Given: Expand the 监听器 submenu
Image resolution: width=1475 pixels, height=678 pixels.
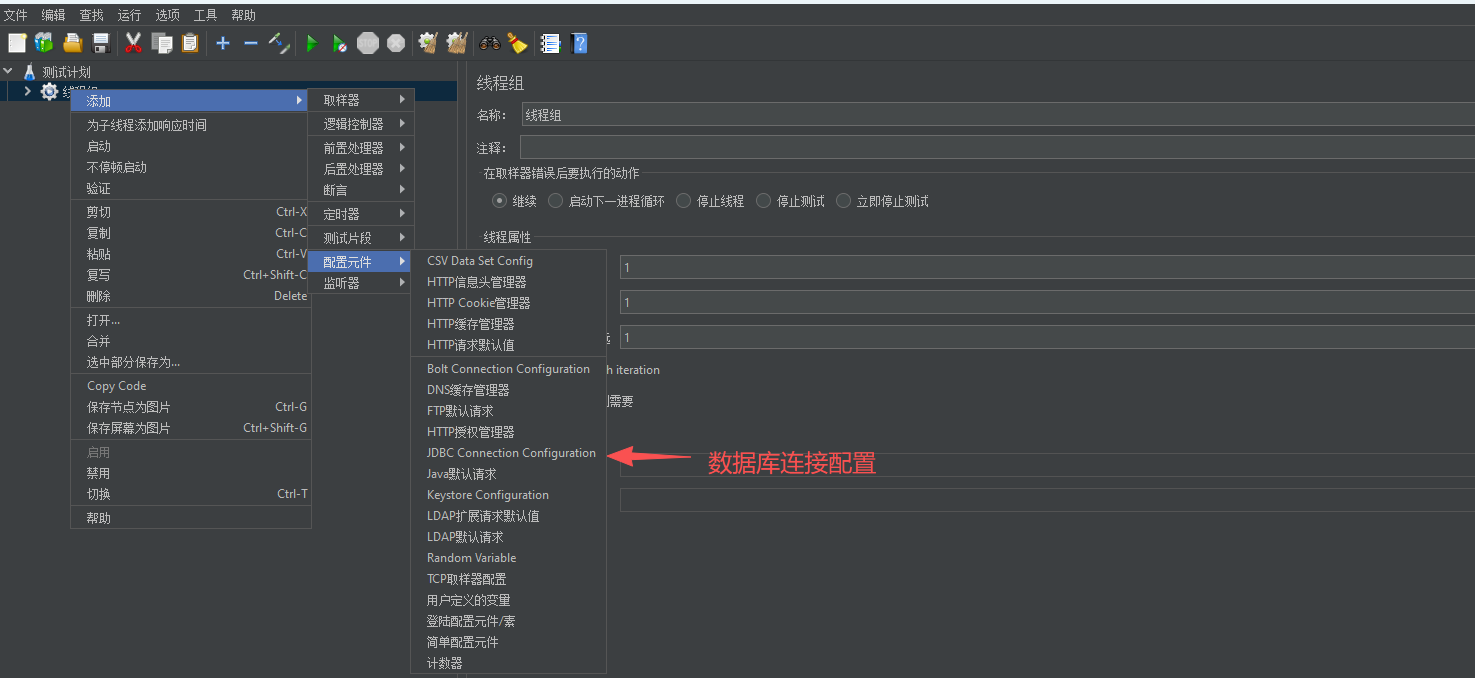Looking at the screenshot, I should [361, 283].
